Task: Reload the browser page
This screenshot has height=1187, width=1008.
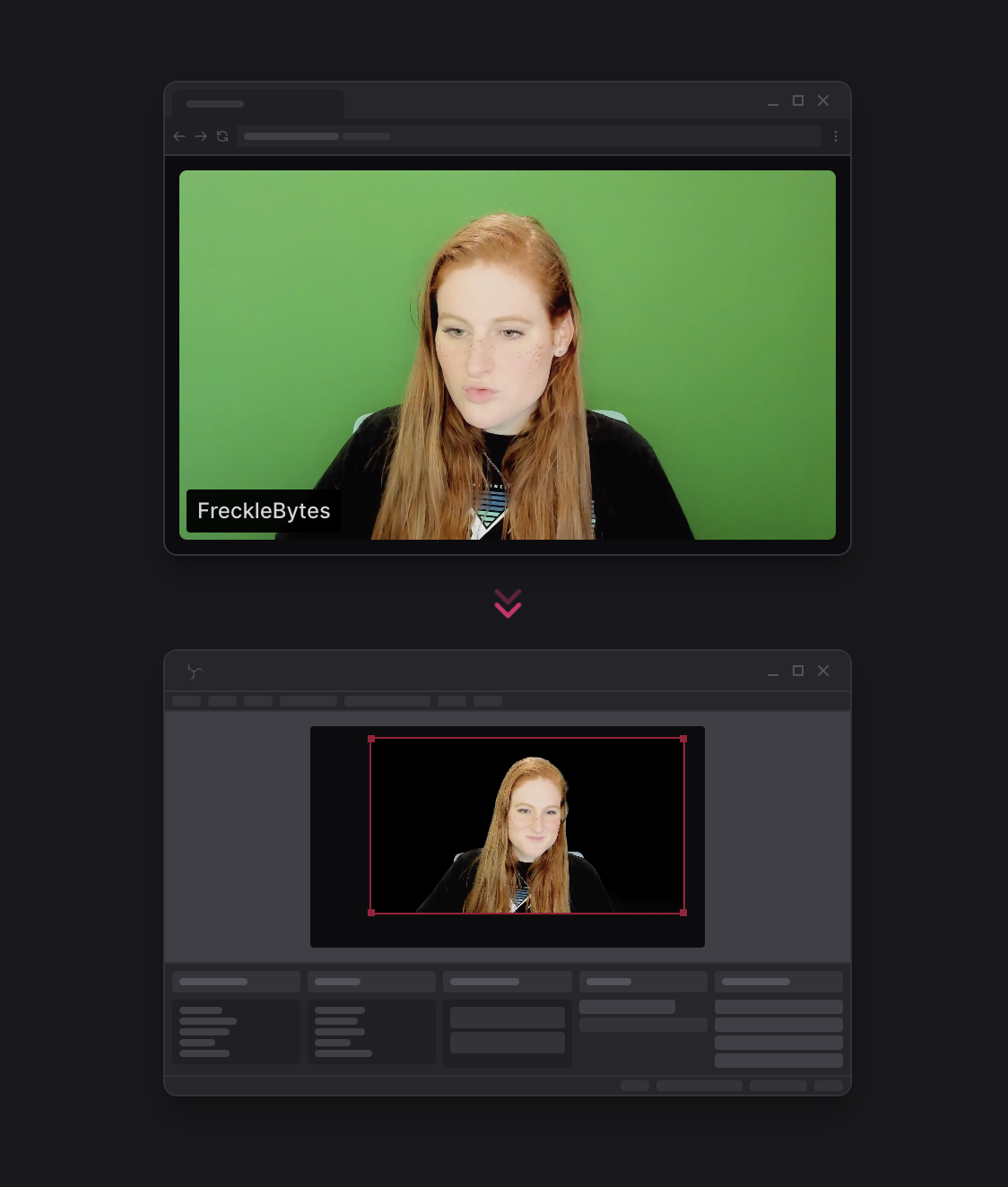Action: click(x=222, y=136)
